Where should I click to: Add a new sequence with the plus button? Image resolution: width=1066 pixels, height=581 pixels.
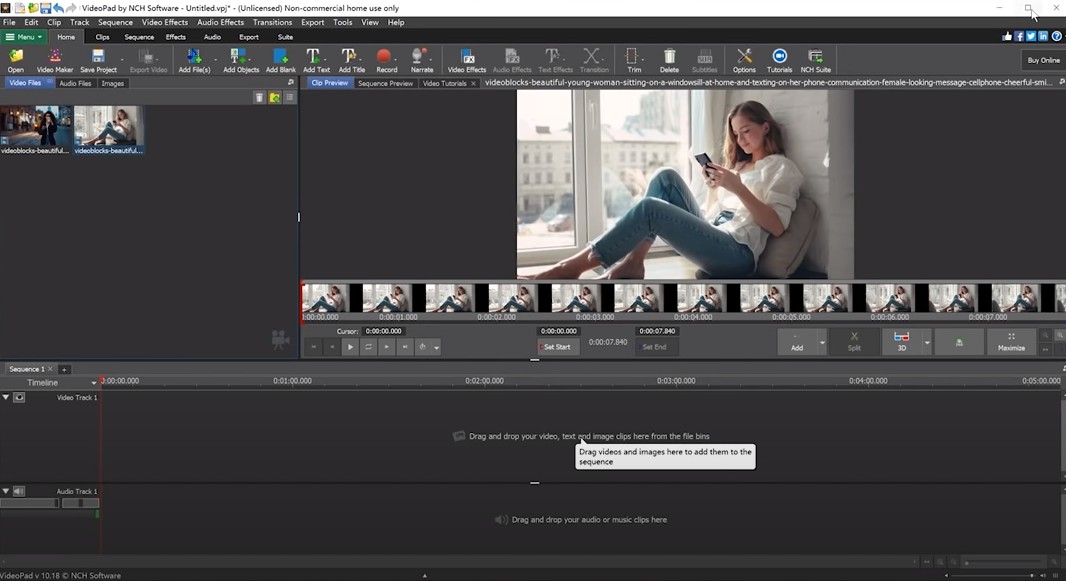64,370
